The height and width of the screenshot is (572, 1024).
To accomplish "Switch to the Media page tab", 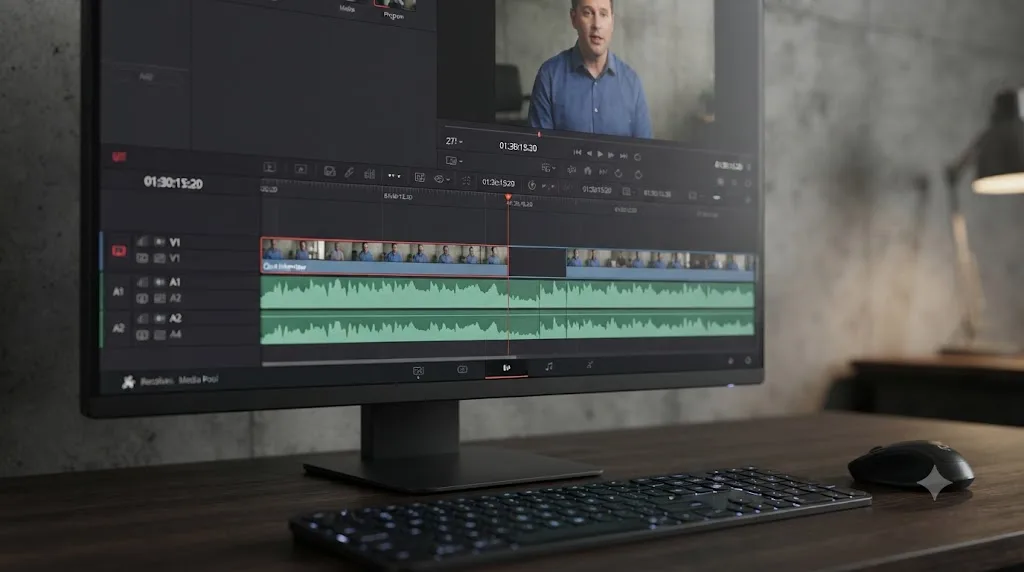I will tap(419, 371).
